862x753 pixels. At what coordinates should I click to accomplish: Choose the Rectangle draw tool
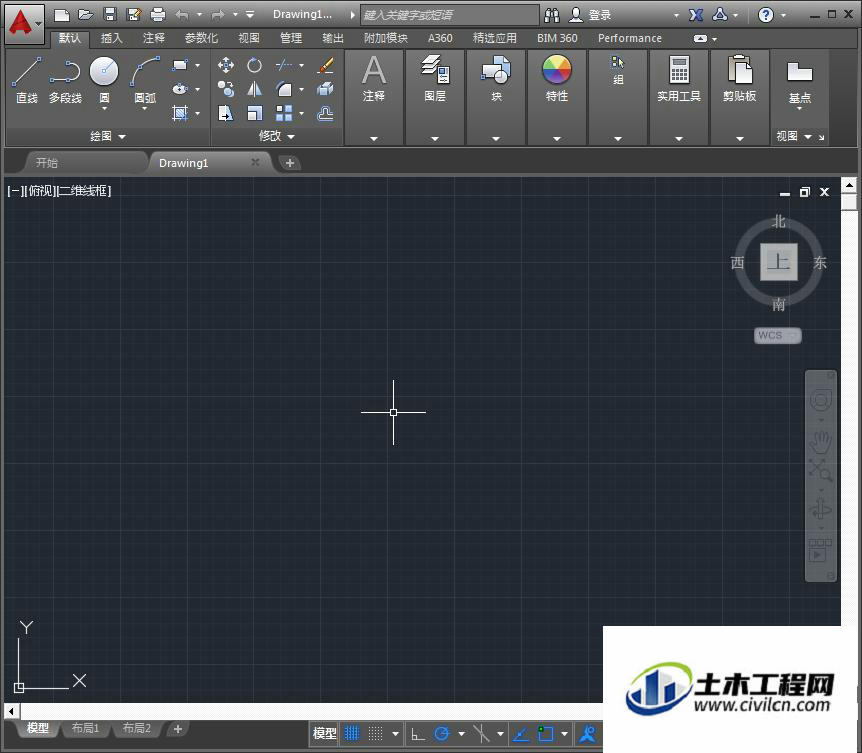coord(180,65)
